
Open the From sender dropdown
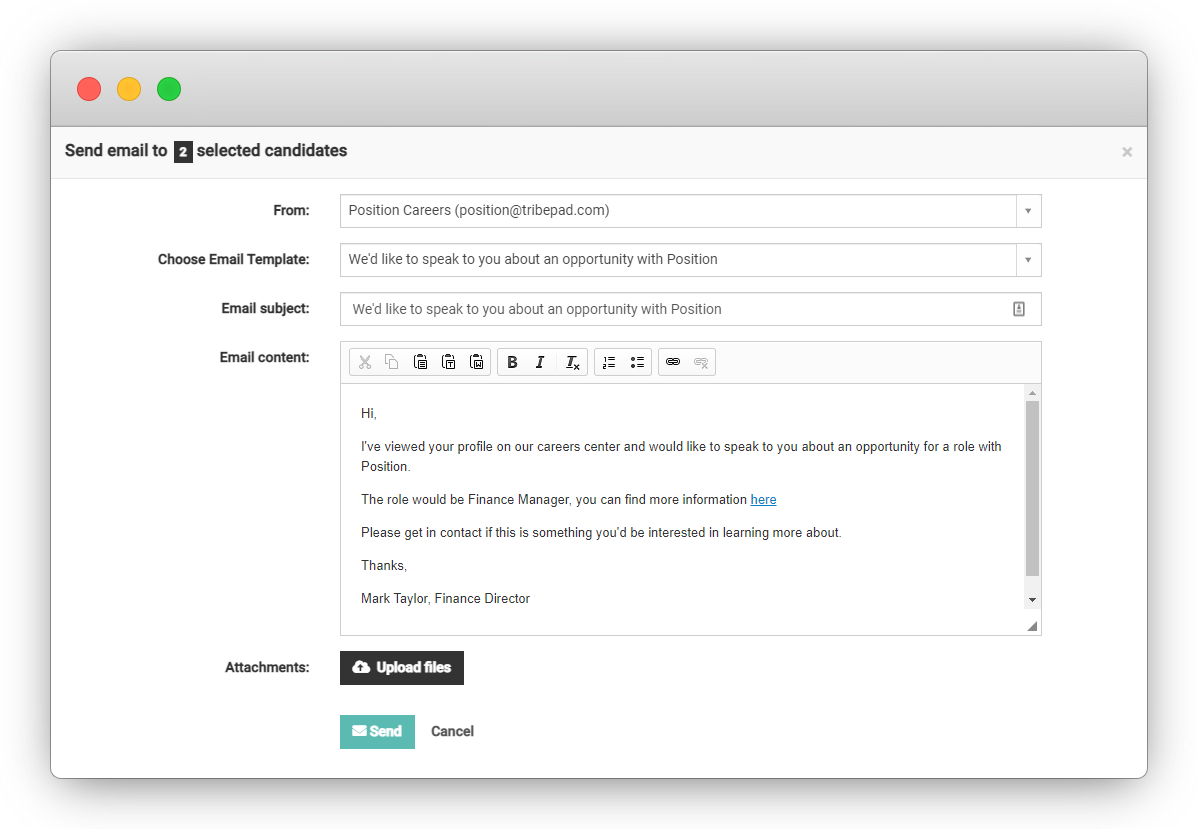click(1028, 211)
